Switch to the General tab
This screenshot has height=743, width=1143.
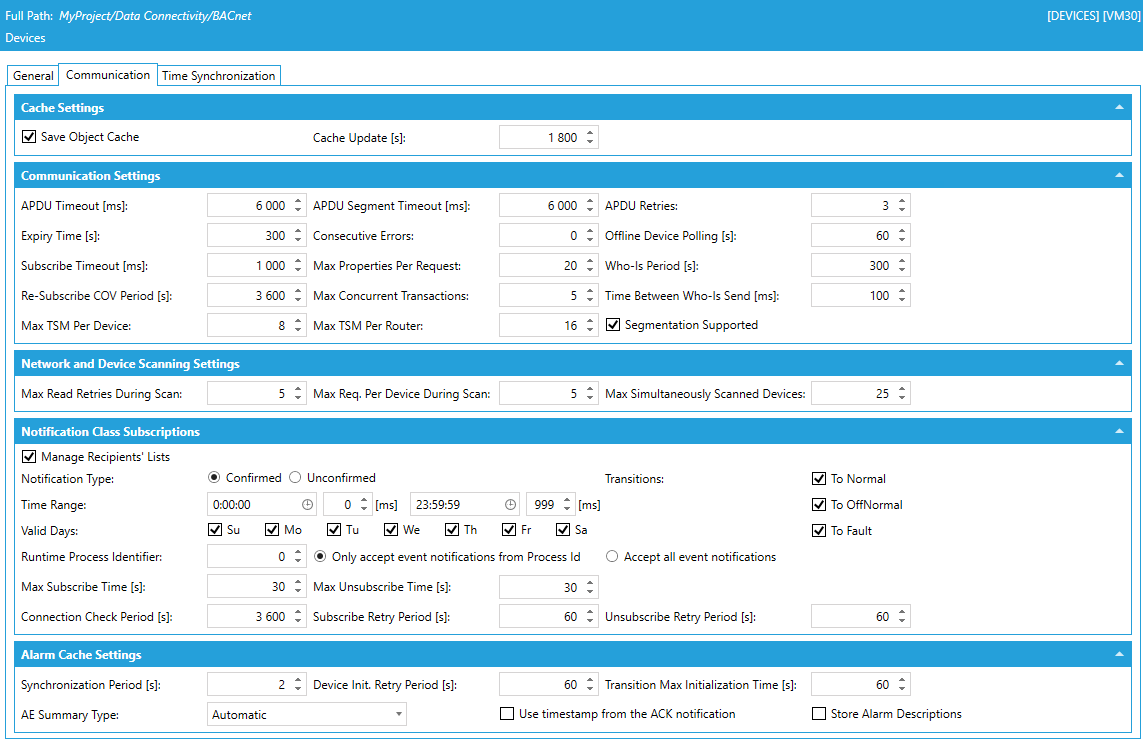point(33,76)
